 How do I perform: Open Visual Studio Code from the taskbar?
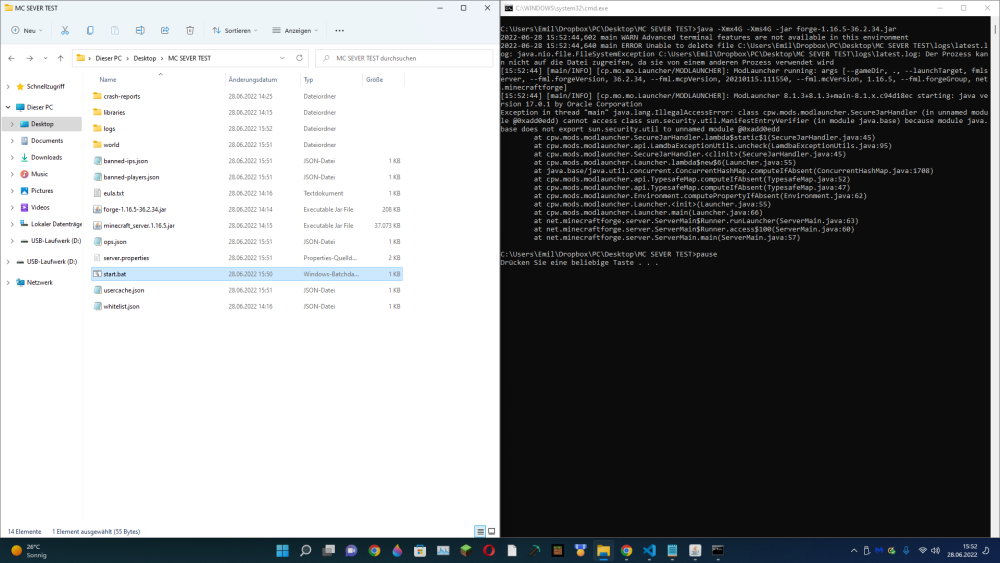pos(649,550)
